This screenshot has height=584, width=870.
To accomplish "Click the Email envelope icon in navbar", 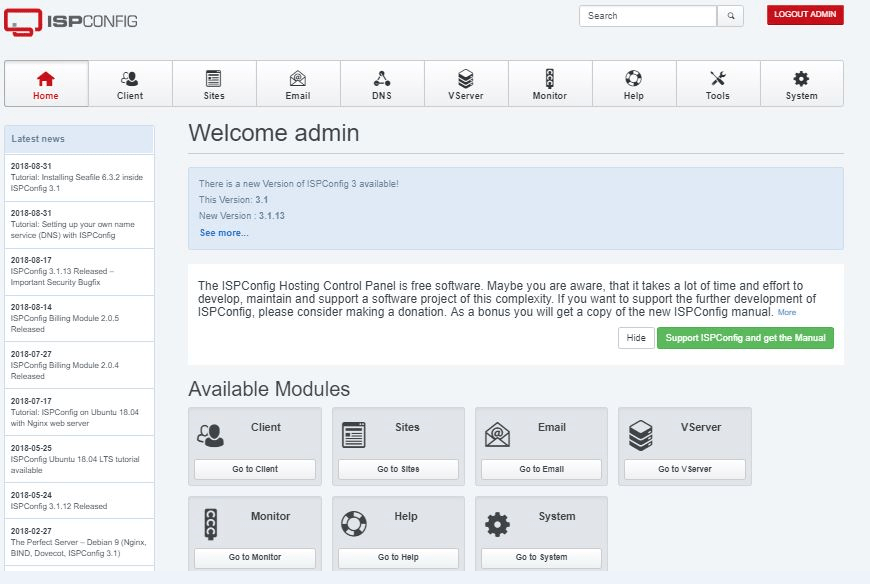I will (298, 79).
